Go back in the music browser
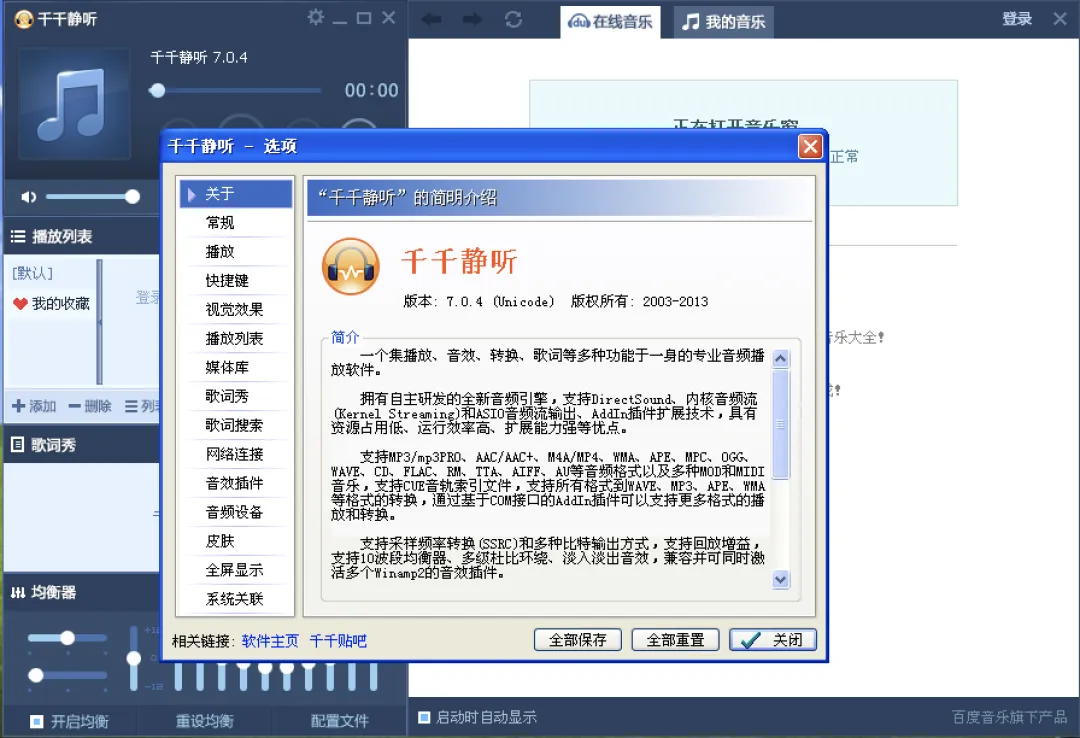Screen dimensions: 1080x738 click(432, 20)
